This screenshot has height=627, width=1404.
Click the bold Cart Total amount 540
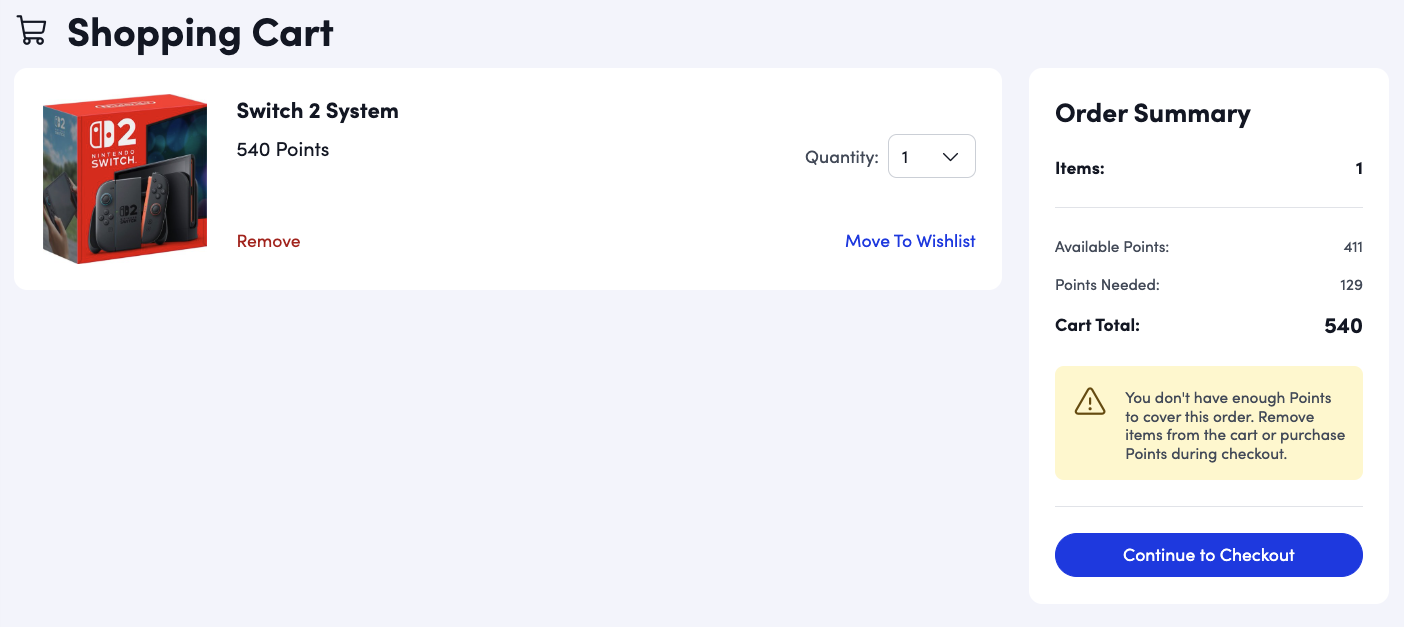1343,326
